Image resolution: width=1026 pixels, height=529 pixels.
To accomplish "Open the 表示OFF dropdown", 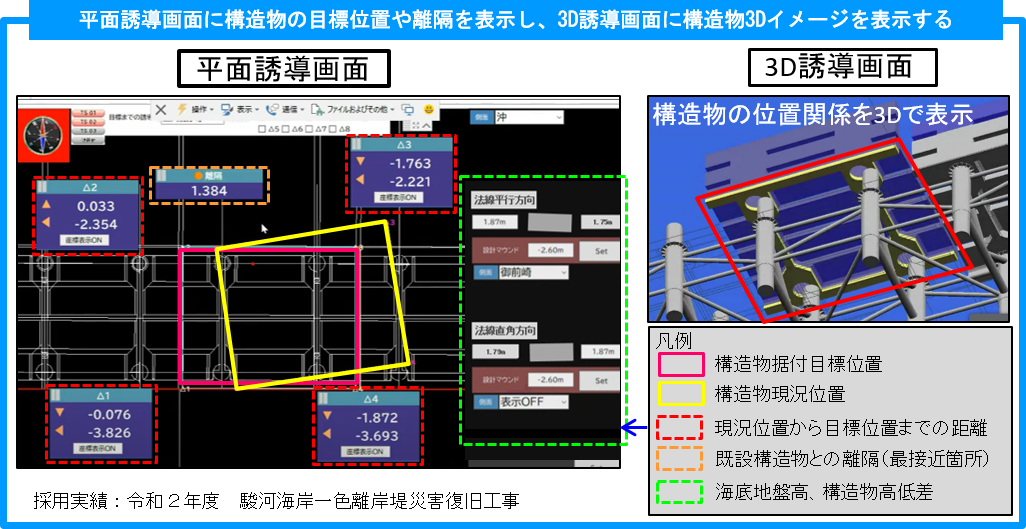I will (x=533, y=401).
